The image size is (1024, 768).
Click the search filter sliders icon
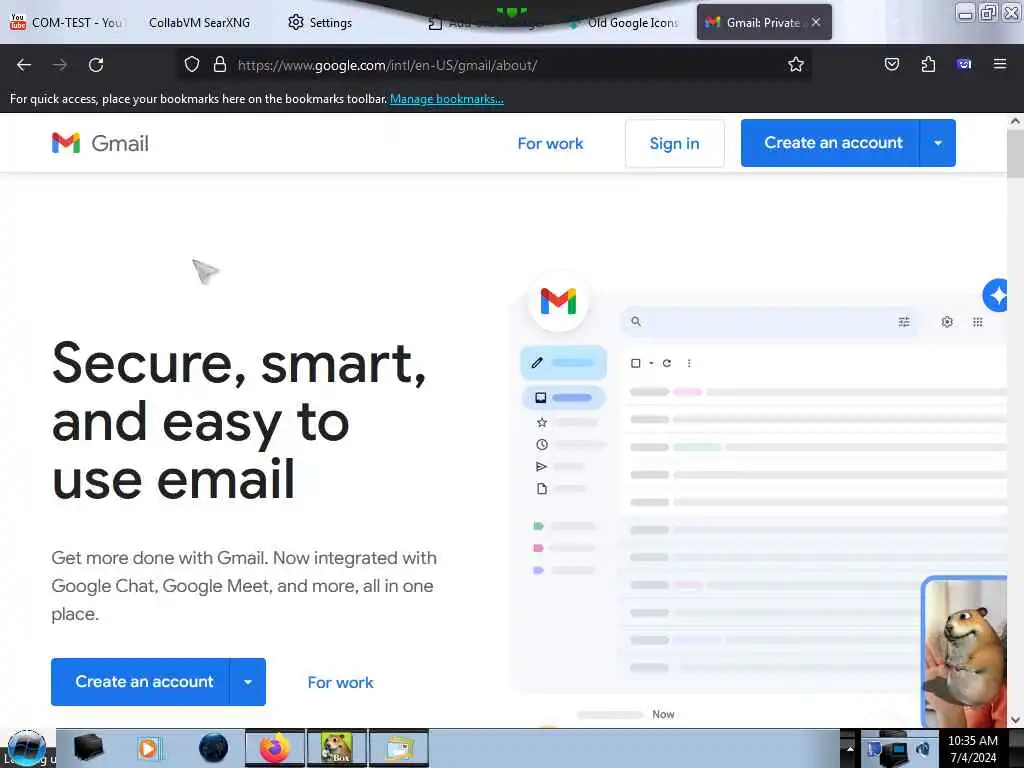[904, 321]
